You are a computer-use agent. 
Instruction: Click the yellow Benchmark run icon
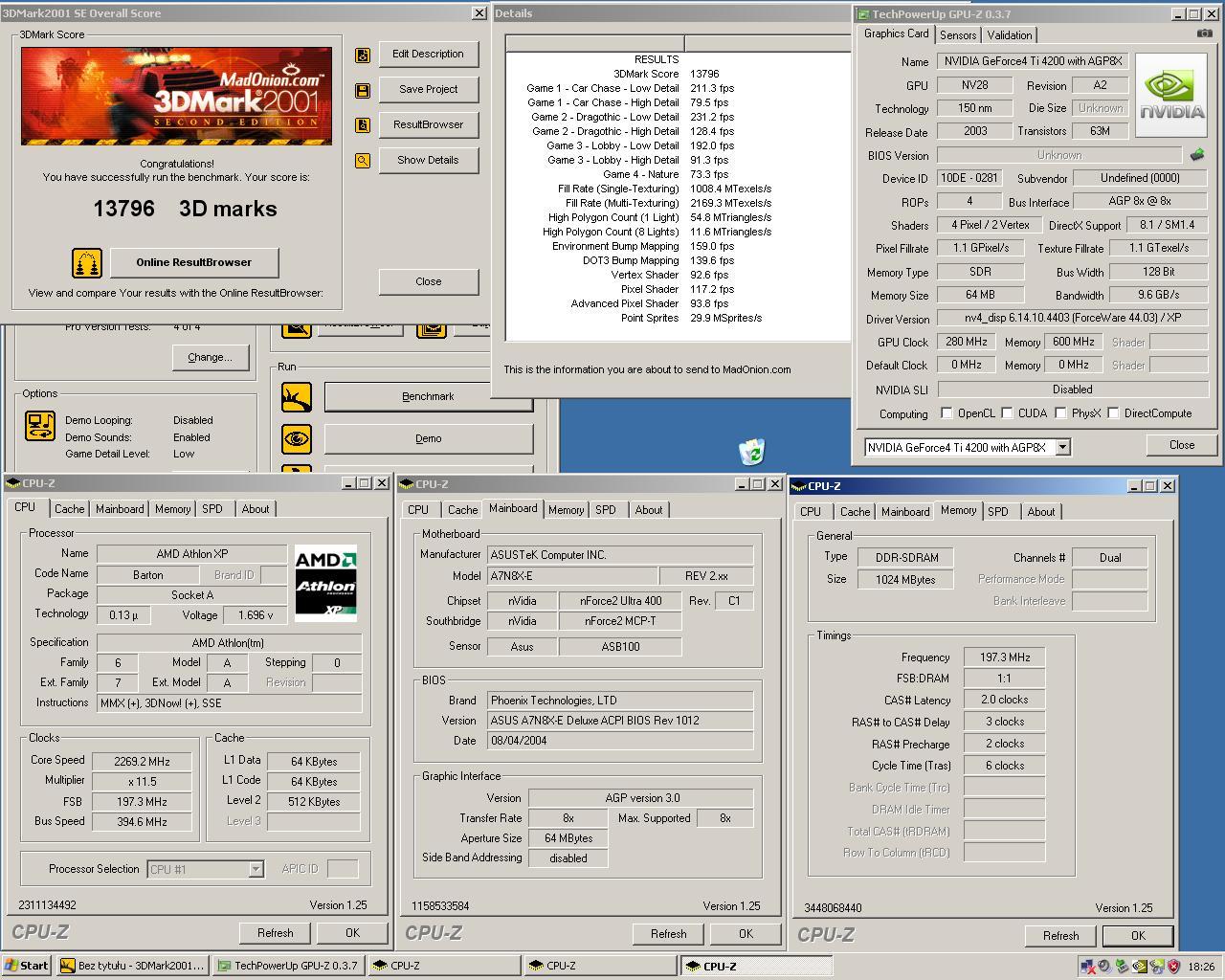[297, 396]
